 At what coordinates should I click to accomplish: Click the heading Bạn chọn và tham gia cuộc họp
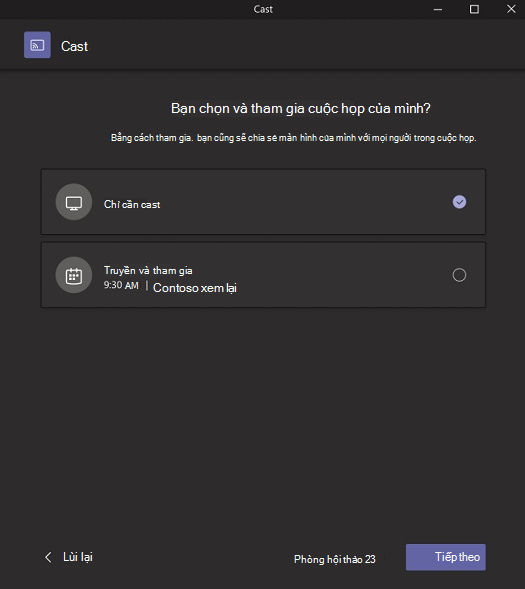click(300, 109)
